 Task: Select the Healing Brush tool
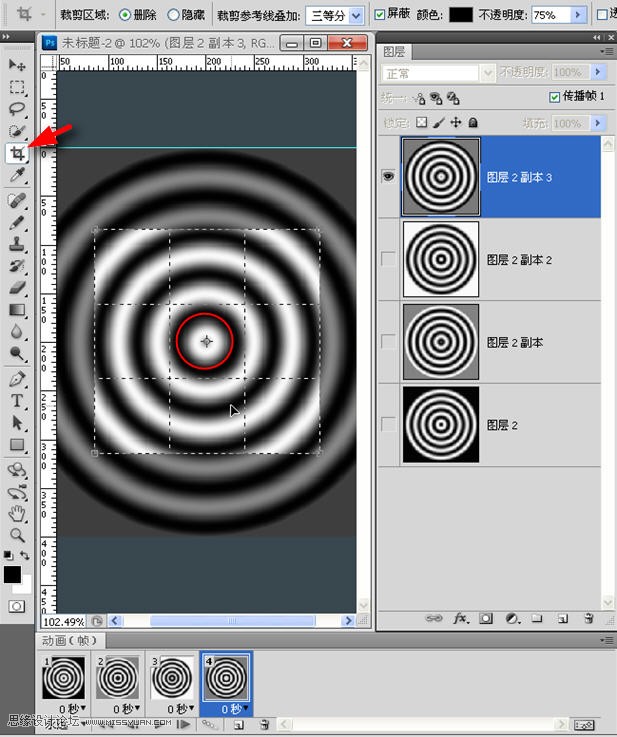(17, 201)
